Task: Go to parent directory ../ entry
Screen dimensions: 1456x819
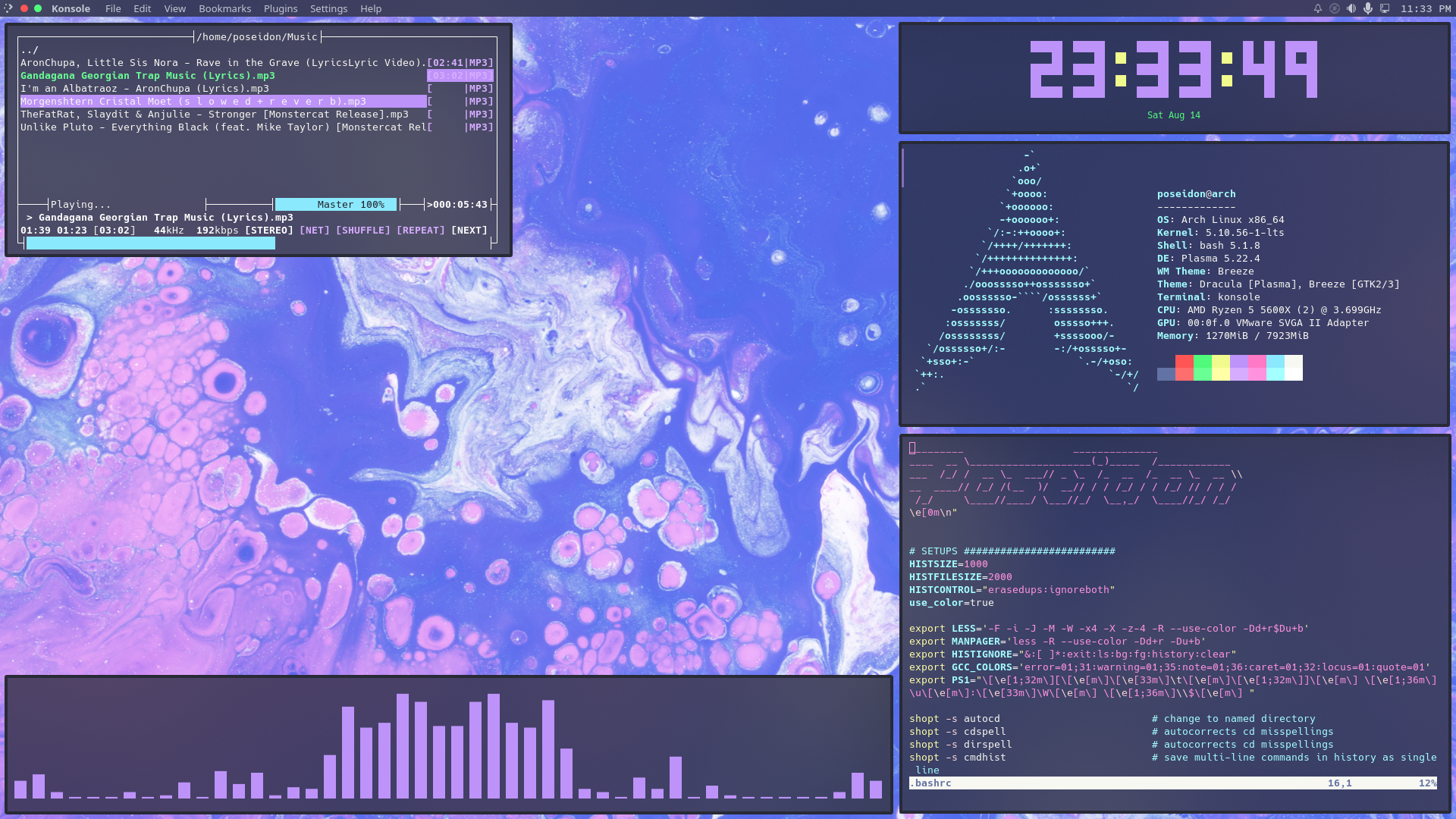Action: tap(30, 50)
